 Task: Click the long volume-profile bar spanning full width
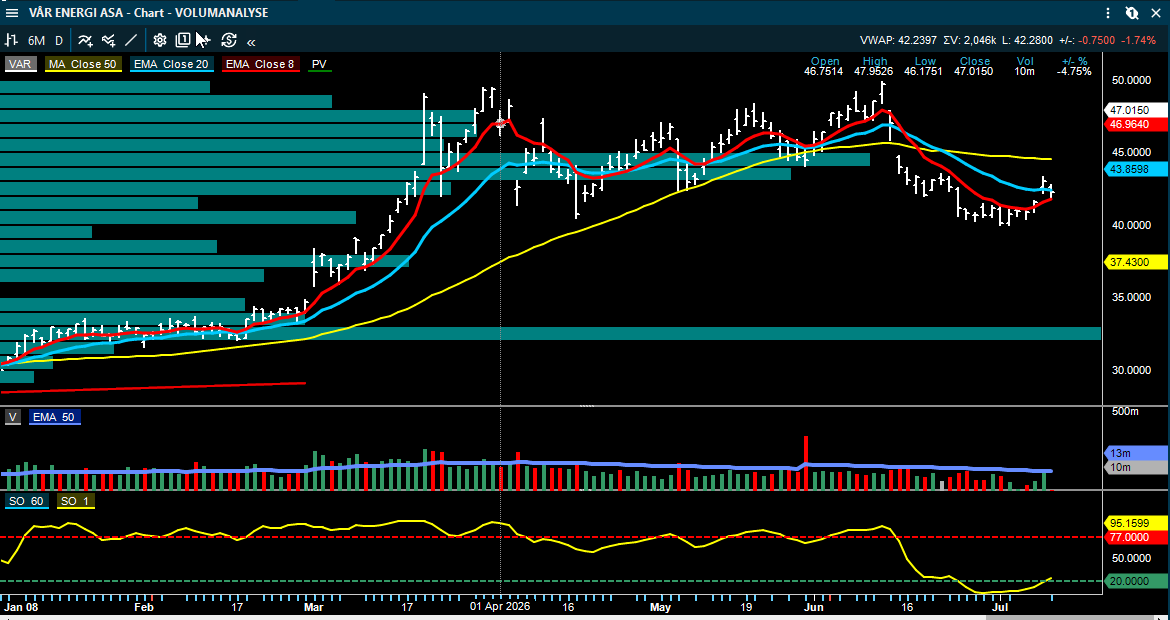coord(551,334)
